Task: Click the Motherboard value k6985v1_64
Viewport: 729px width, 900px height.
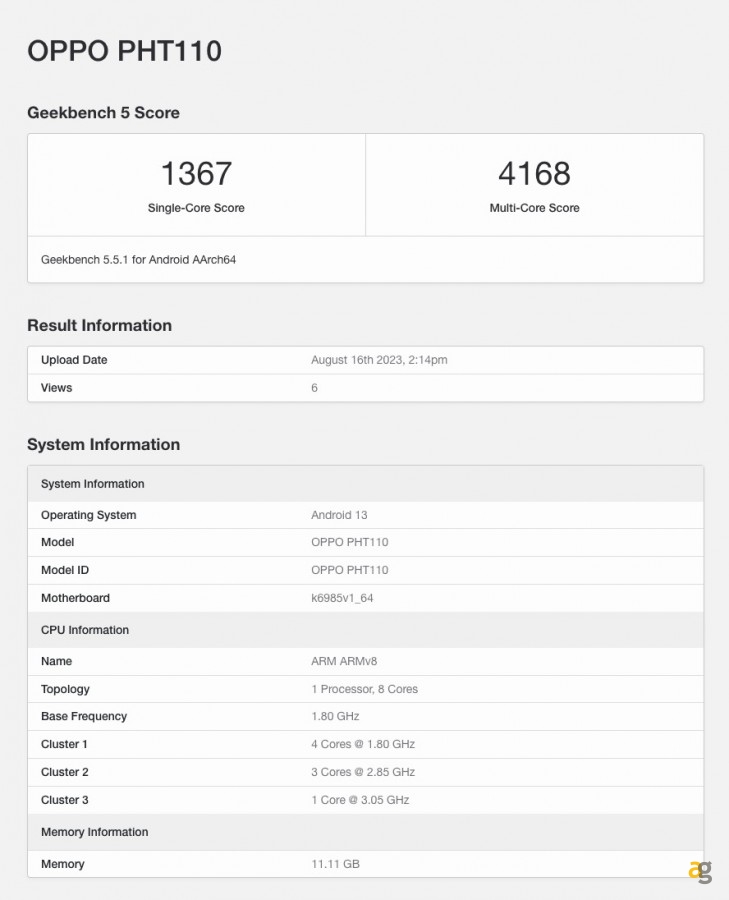Action: coord(342,598)
